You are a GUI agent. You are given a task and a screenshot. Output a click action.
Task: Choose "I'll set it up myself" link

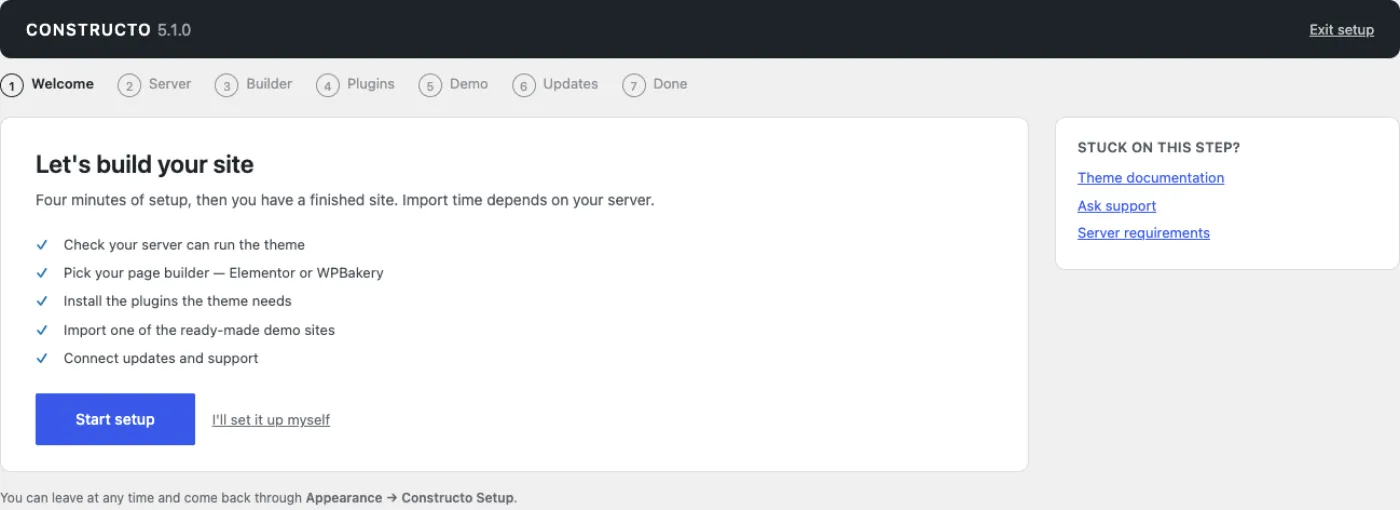click(271, 420)
